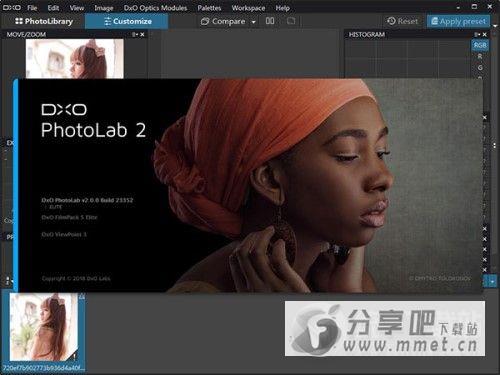This screenshot has width=500, height=375.
Task: Select the filmstrip thumbnail 720ef7b902773b936d4a40f
Action: coord(43,327)
